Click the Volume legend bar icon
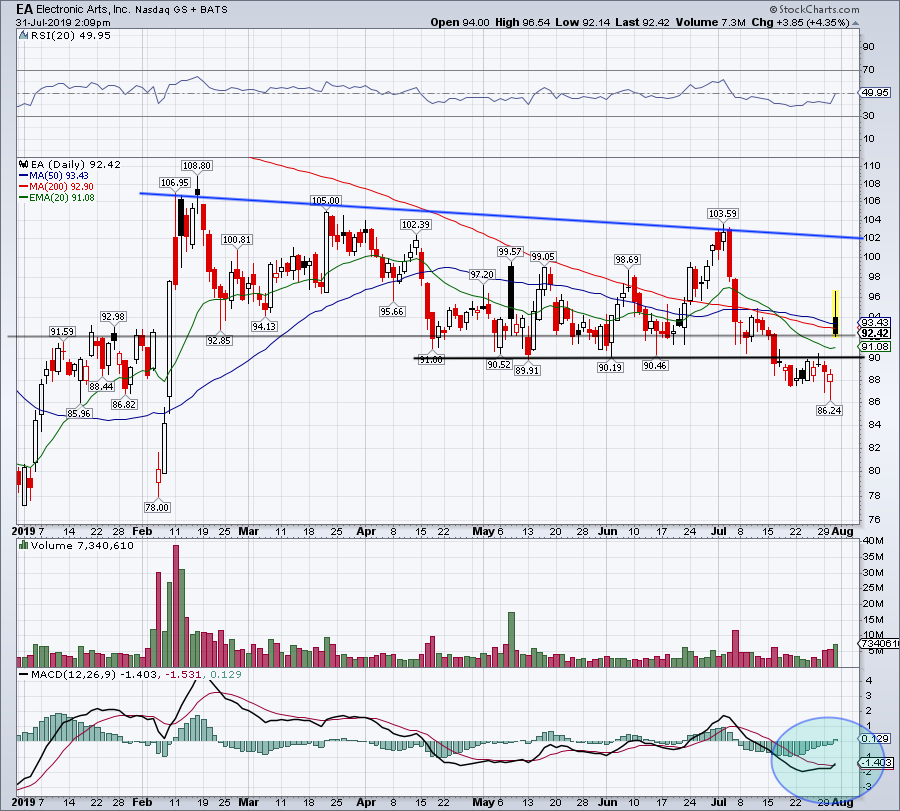 point(23,545)
